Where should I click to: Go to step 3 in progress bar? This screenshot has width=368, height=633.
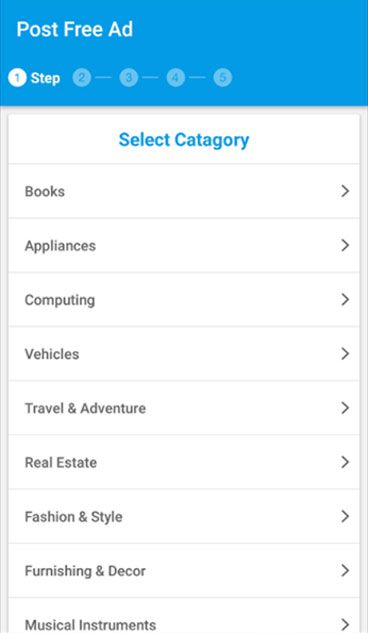click(x=129, y=78)
